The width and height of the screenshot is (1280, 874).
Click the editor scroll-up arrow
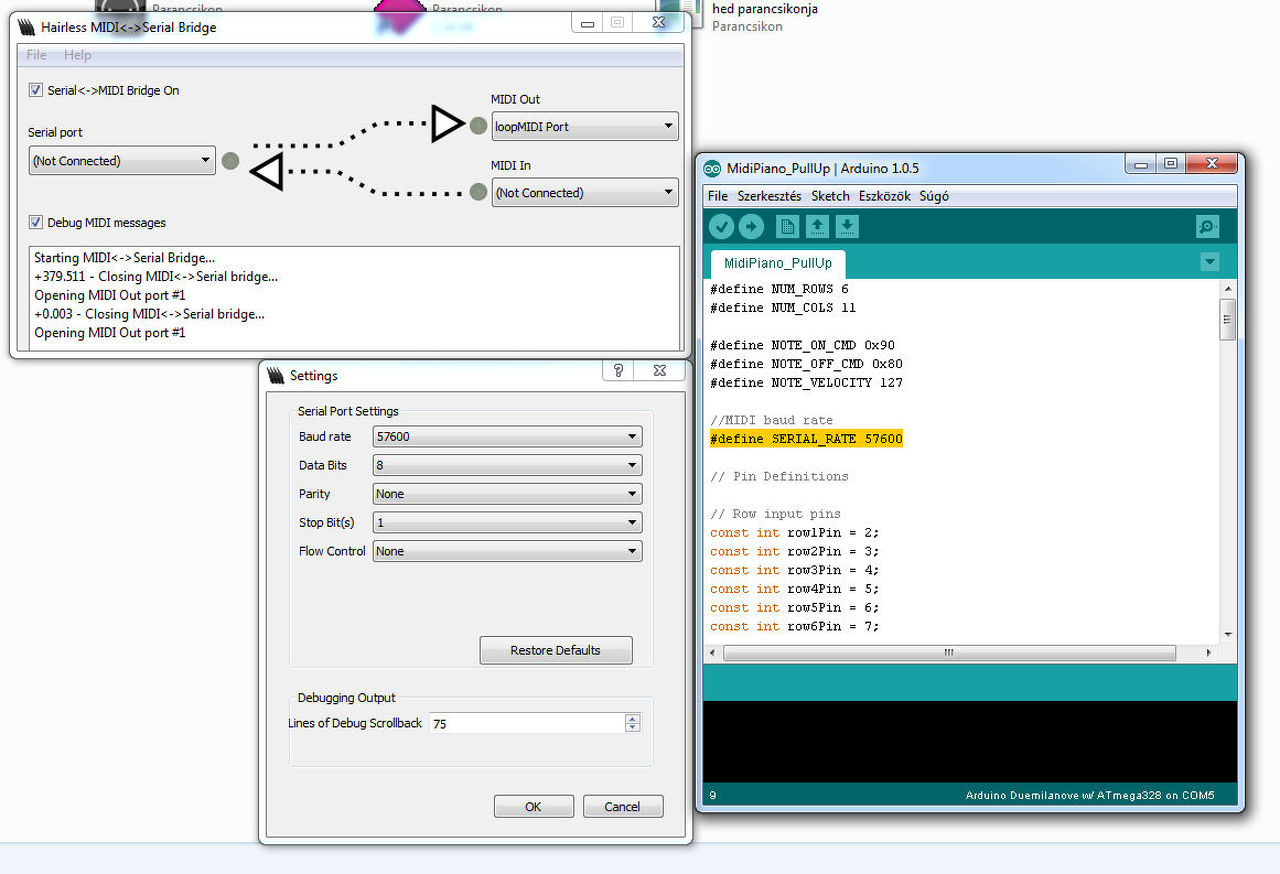pyautogui.click(x=1227, y=289)
